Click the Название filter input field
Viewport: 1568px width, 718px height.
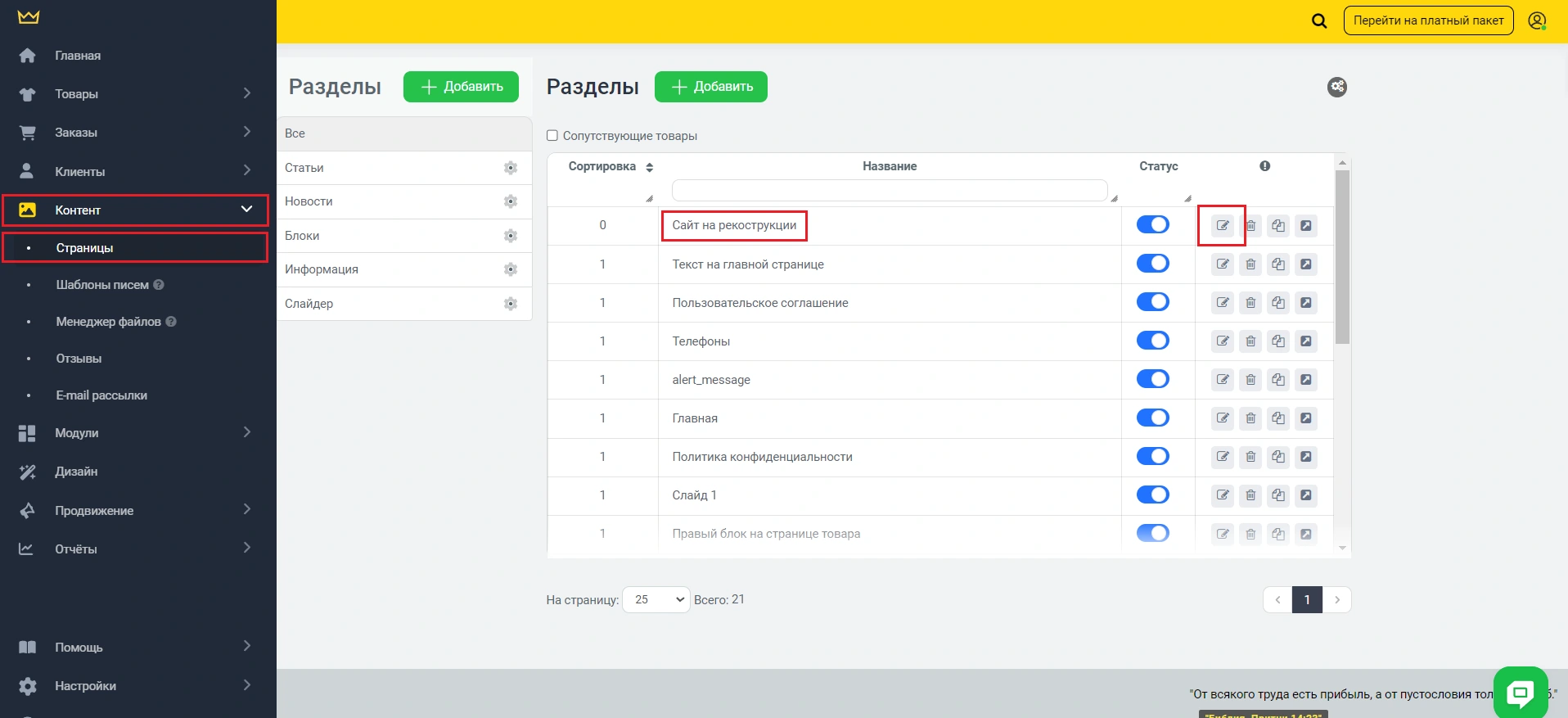(889, 191)
